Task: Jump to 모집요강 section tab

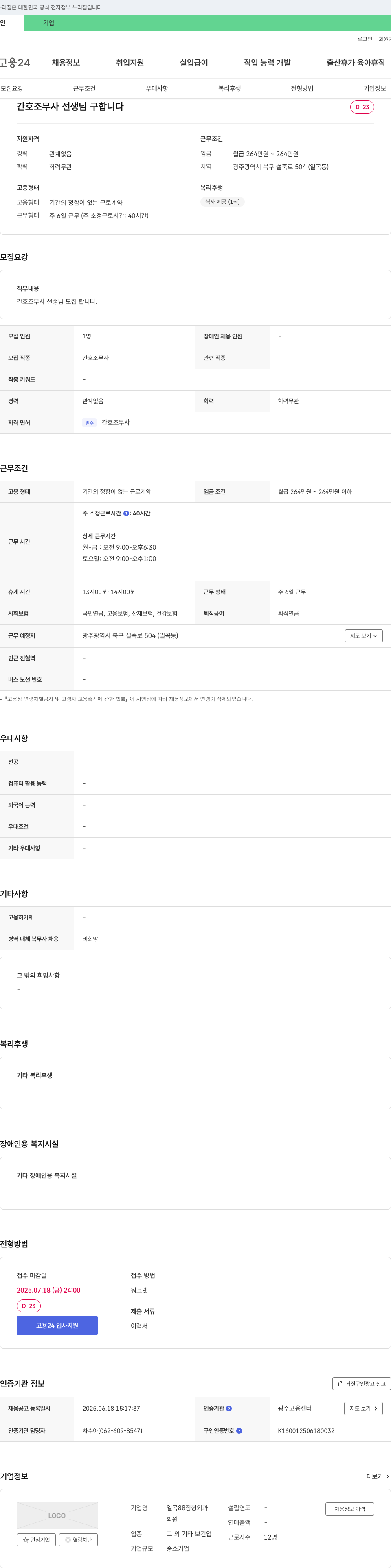Action: click(12, 88)
